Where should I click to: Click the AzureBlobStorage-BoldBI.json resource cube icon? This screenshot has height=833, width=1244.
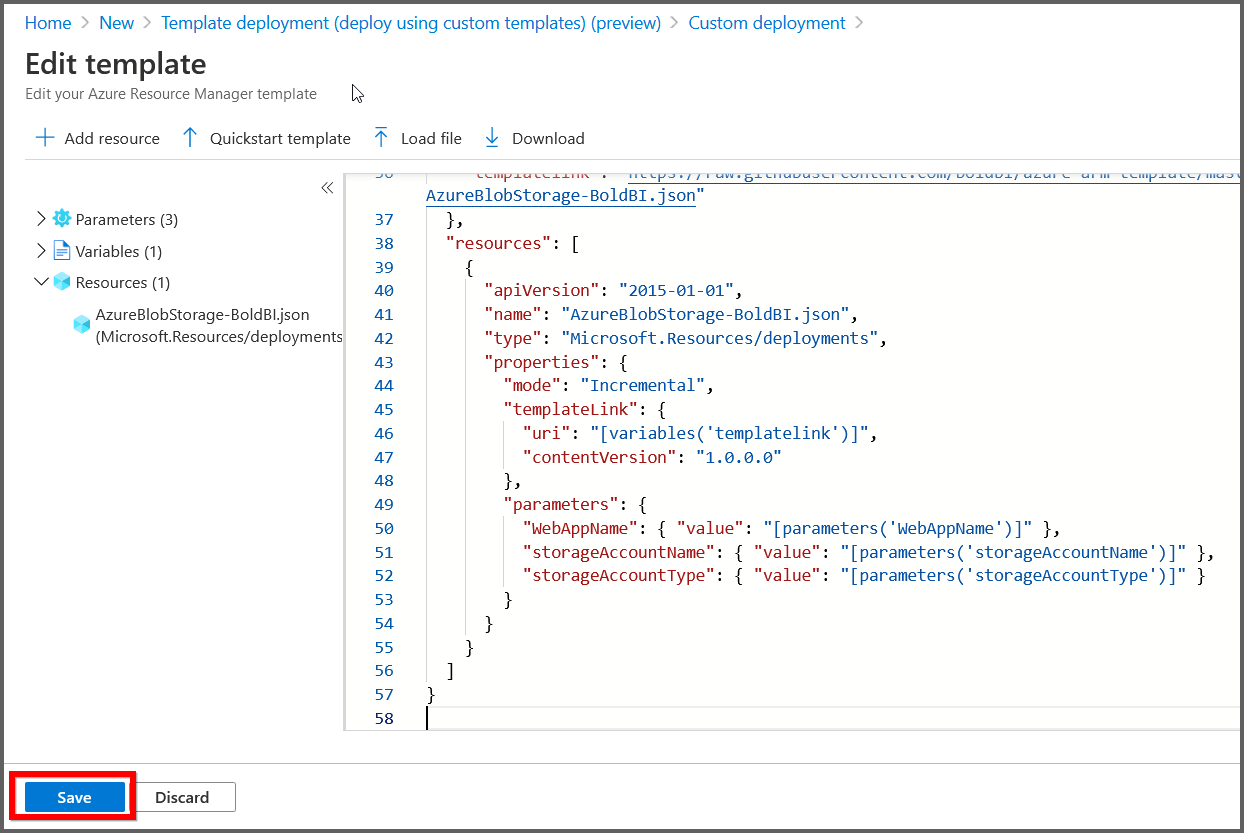pyautogui.click(x=82, y=323)
